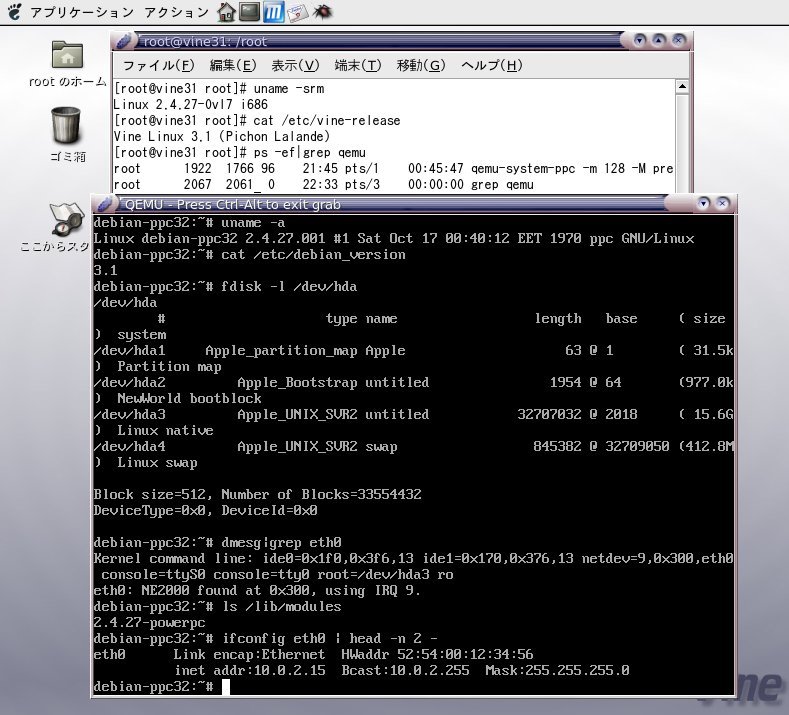Open ヘルプ(H) menu in terminal window

[492, 65]
